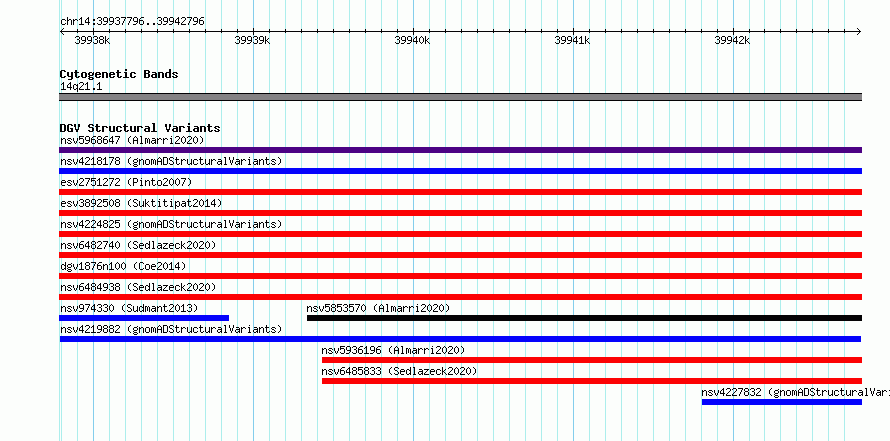Viewport: 890px width, 441px height.
Task: Click the blue nsv4219882 variant bar
Action: pyautogui.click(x=460, y=339)
